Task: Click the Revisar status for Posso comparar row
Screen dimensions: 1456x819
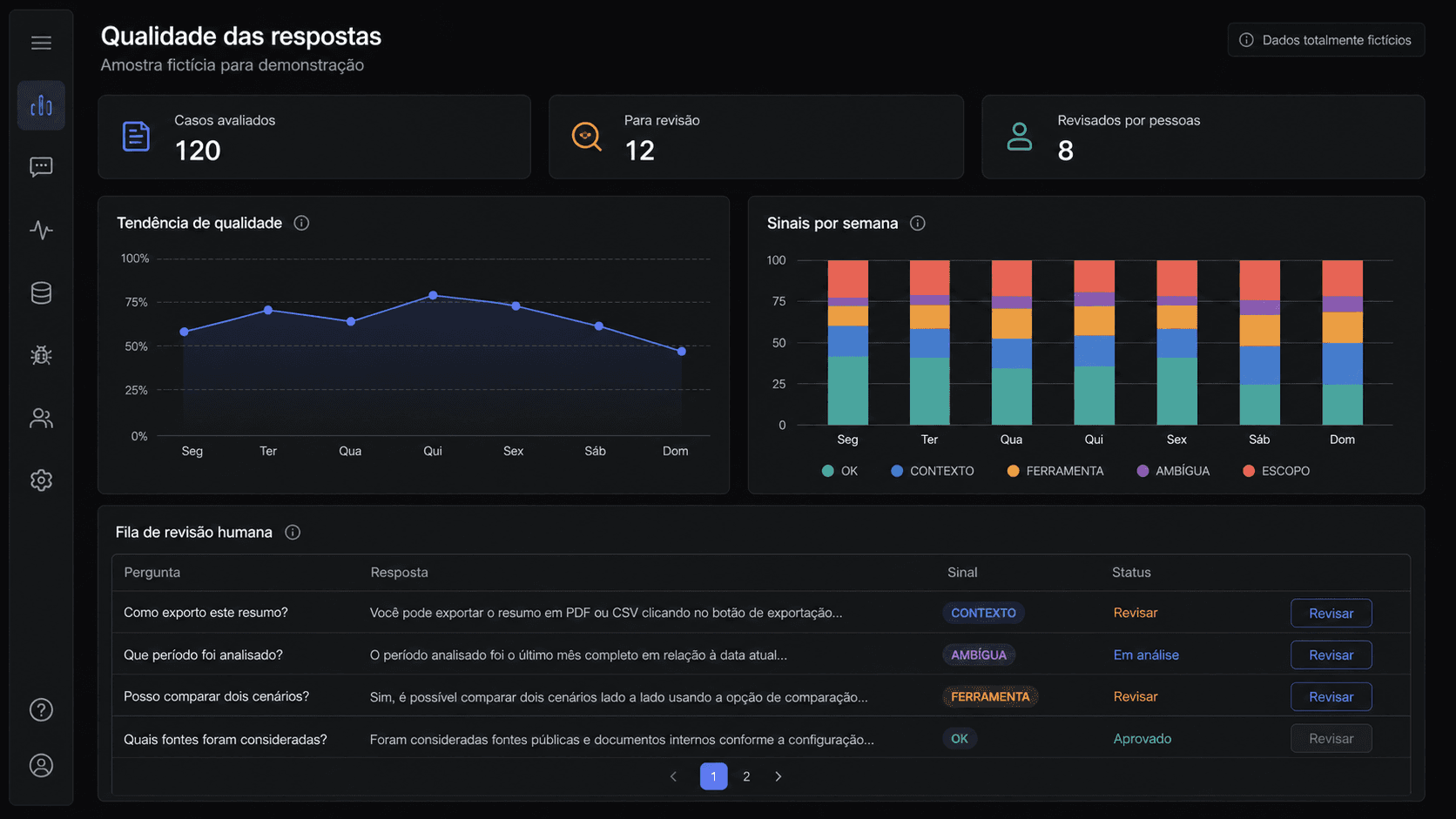Action: click(x=1135, y=696)
